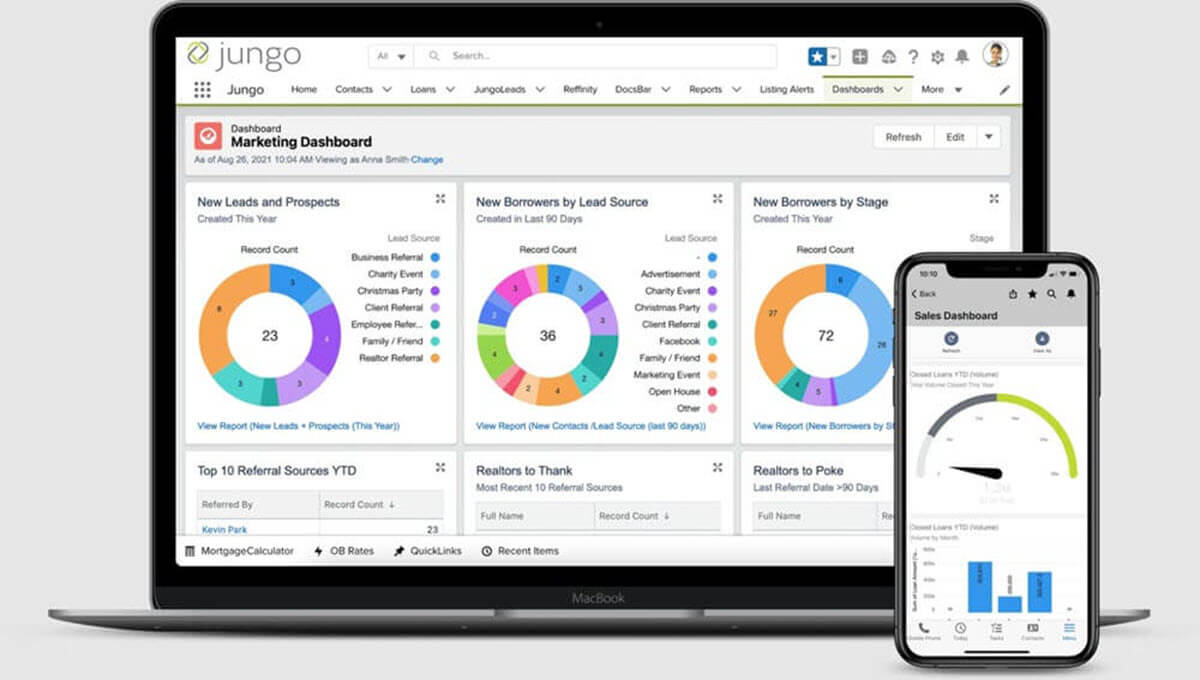Click the Change link next to Anna Smith
Viewport: 1200px width, 680px height.
click(427, 159)
